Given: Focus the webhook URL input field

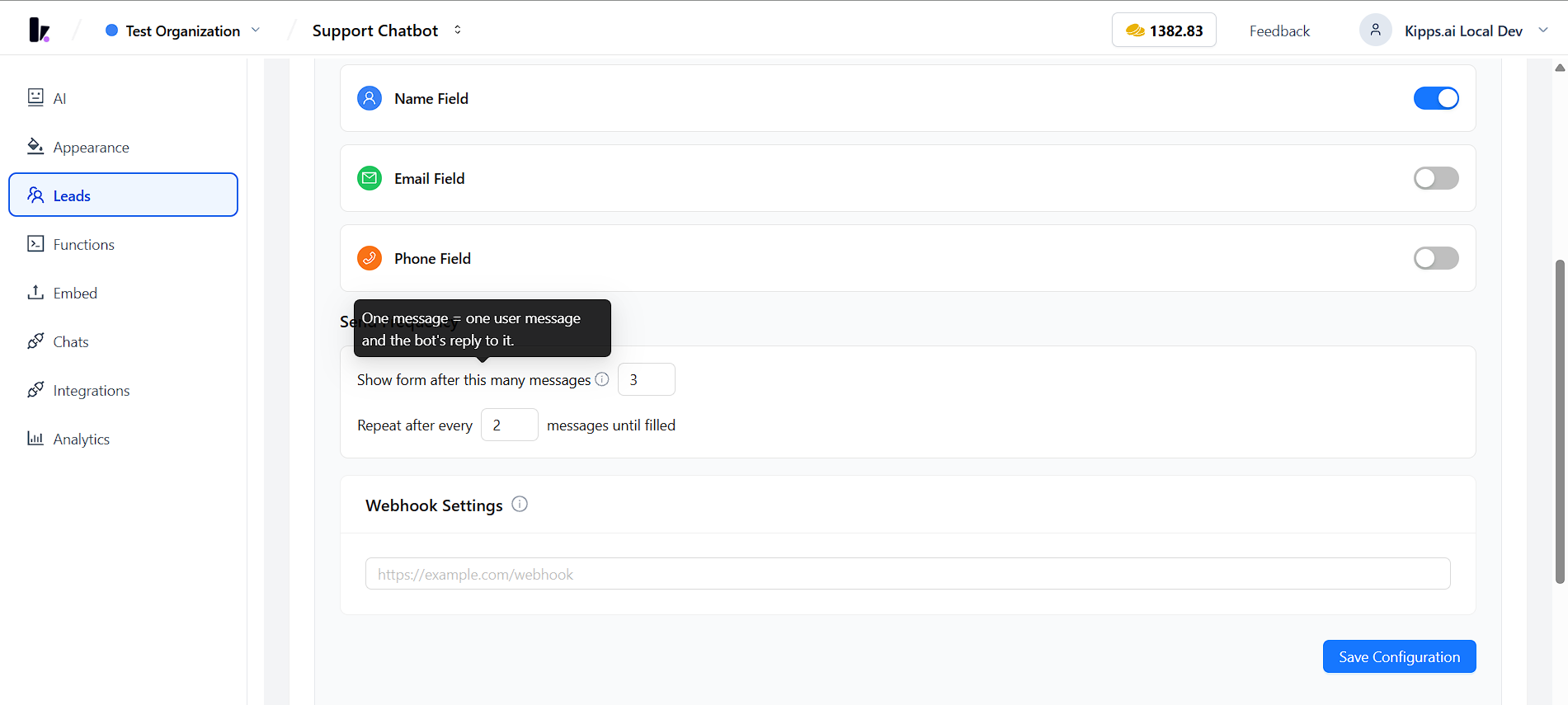Looking at the screenshot, I should tap(907, 574).
